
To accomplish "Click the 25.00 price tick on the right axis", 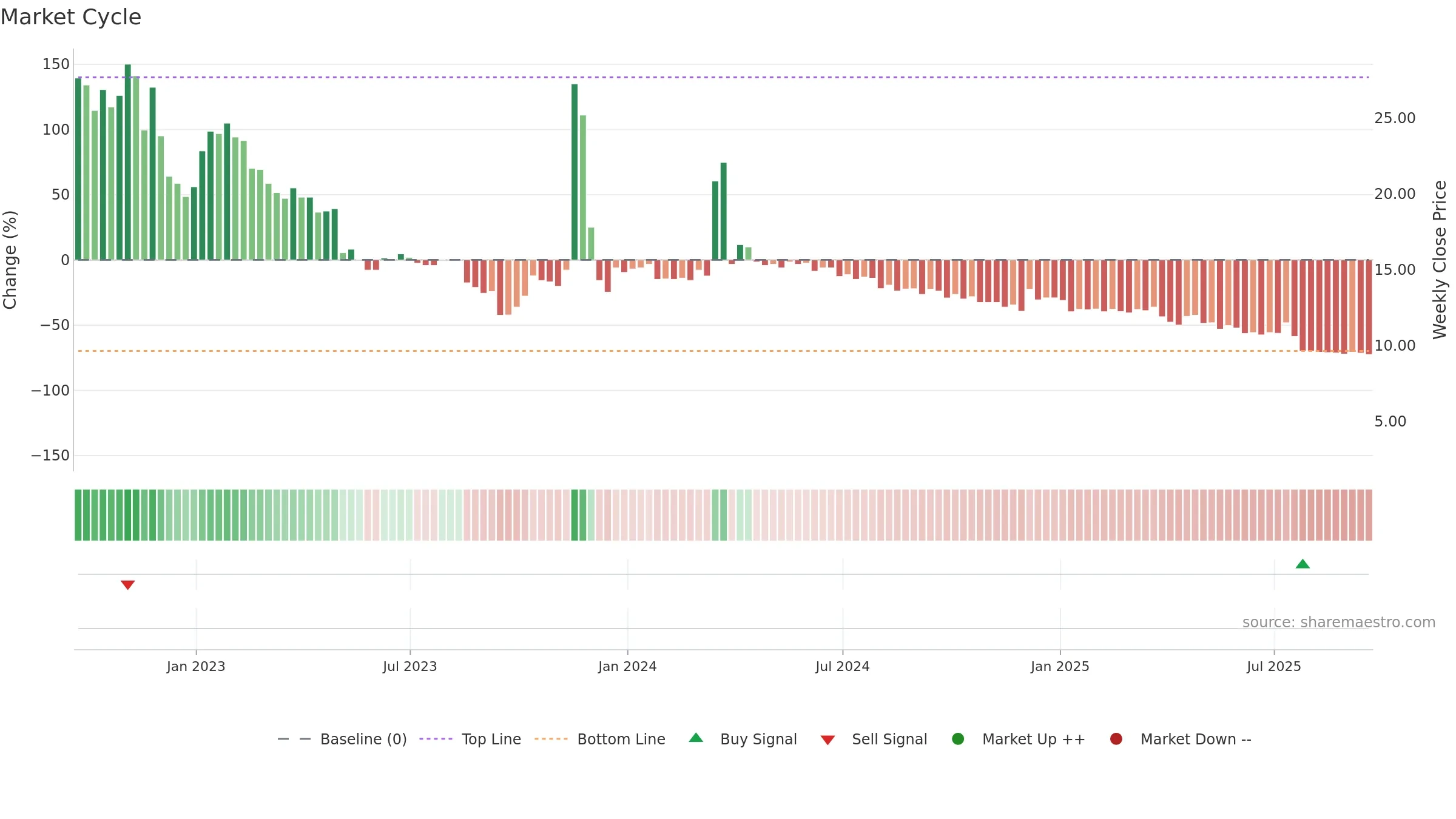I will 1395,118.
